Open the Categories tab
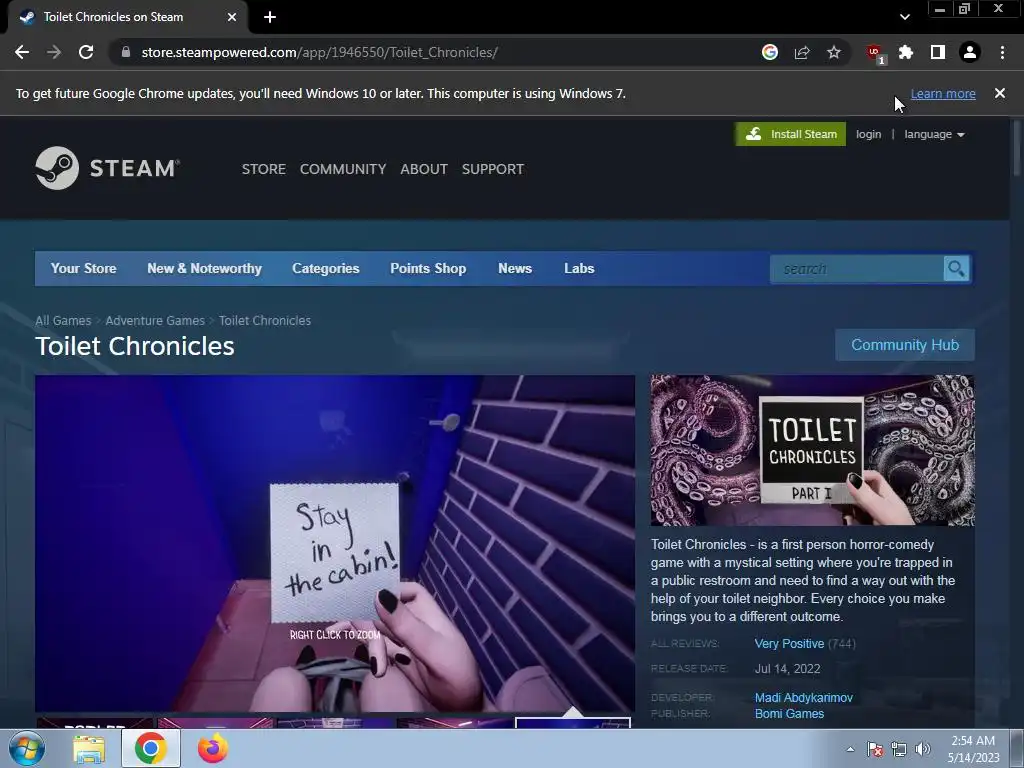Screen dimensions: 1024x768 [x=326, y=268]
